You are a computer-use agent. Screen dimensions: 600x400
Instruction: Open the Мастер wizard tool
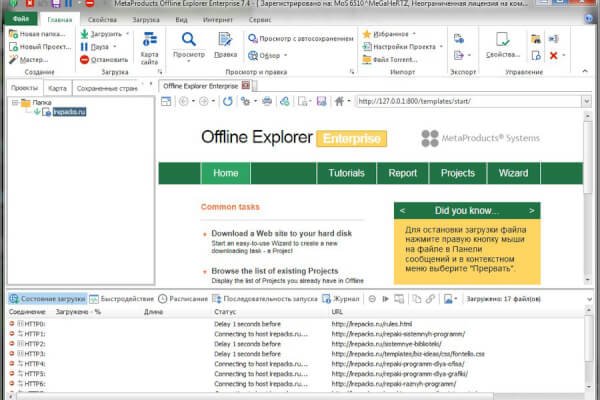pyautogui.click(x=29, y=59)
